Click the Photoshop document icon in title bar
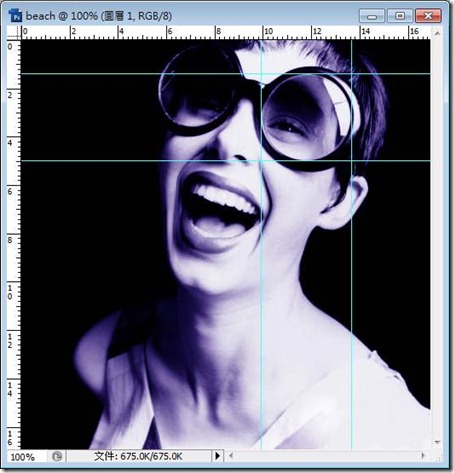 tap(15, 16)
